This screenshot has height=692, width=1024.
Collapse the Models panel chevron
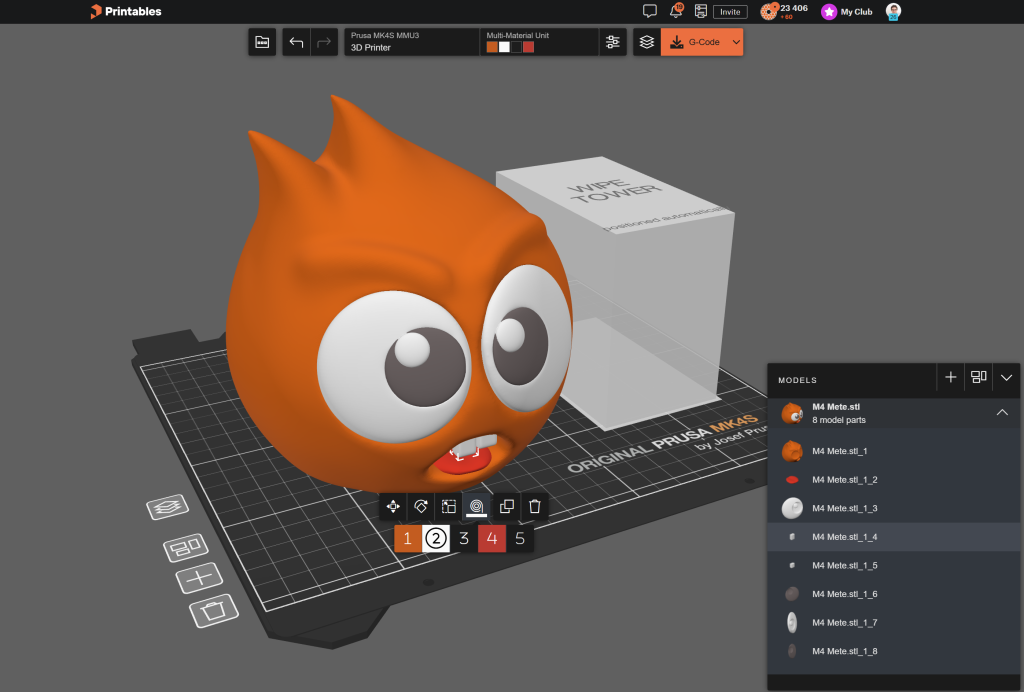pyautogui.click(x=1006, y=377)
